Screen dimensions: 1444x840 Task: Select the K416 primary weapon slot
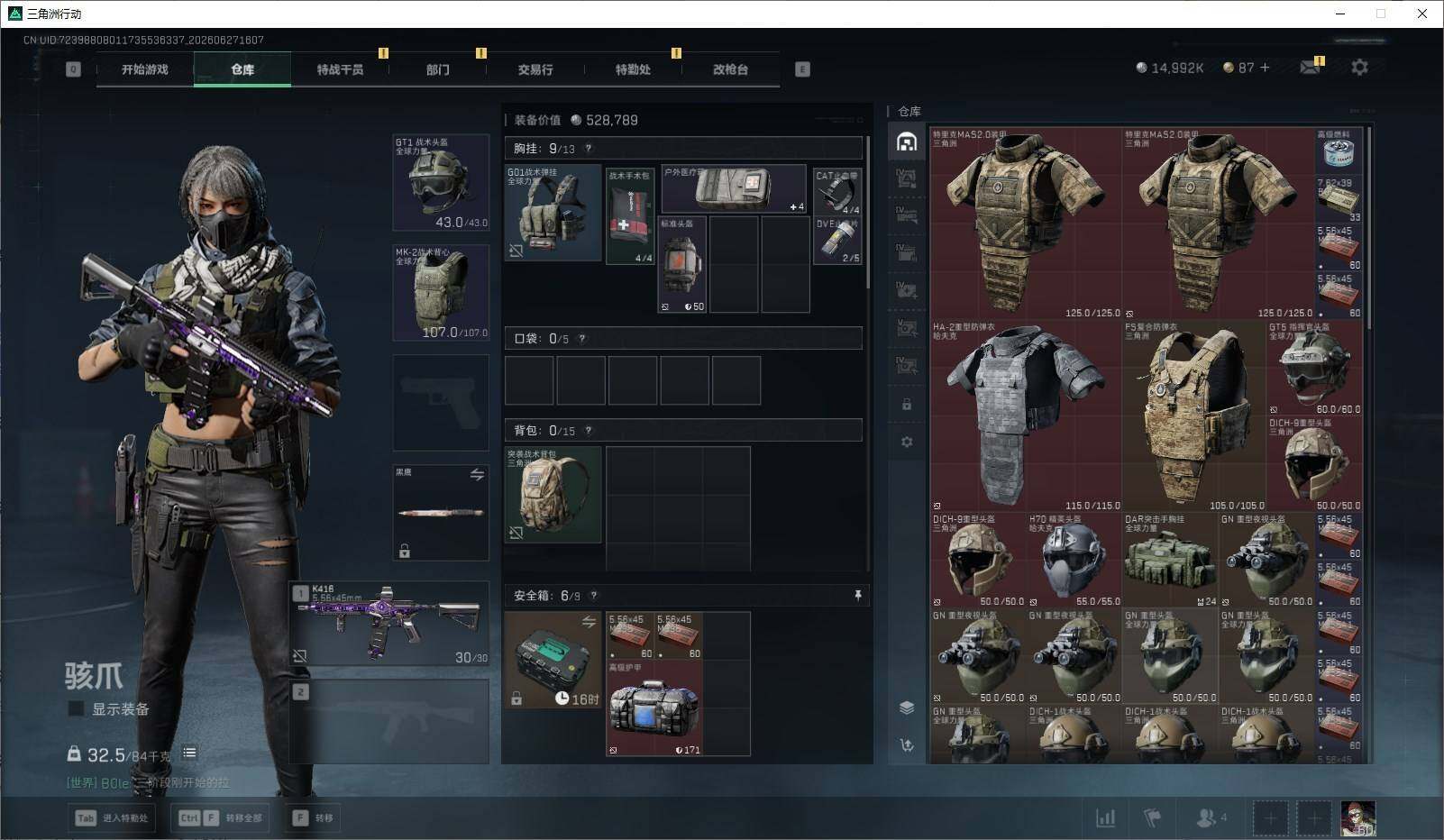pos(389,624)
